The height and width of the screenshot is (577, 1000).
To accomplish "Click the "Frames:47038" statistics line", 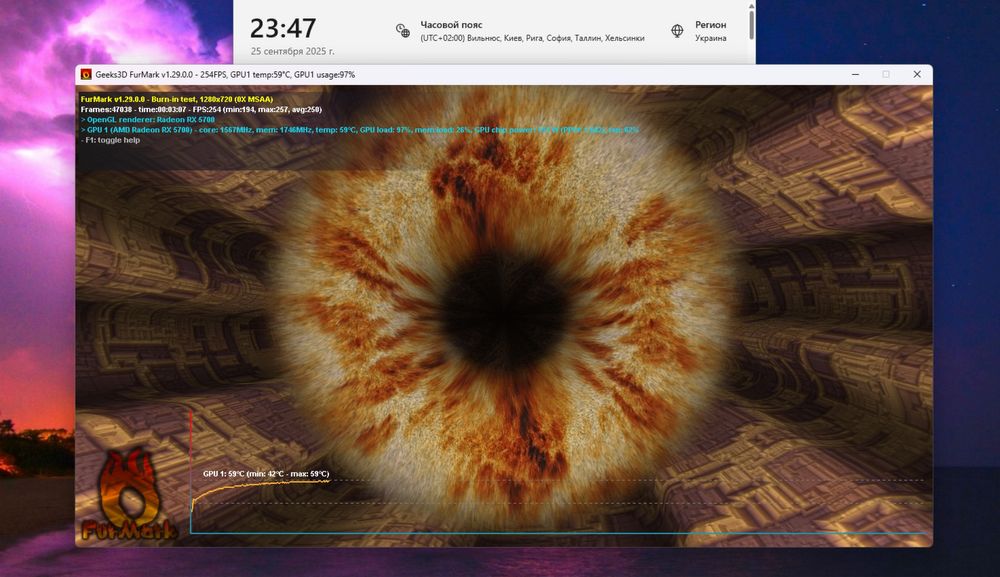I will pyautogui.click(x=201, y=110).
